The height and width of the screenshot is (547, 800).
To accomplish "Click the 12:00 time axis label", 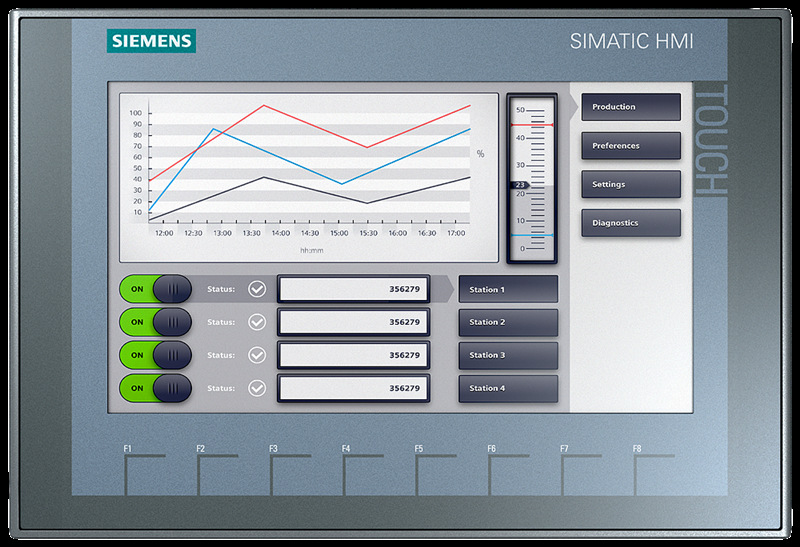I will (164, 233).
